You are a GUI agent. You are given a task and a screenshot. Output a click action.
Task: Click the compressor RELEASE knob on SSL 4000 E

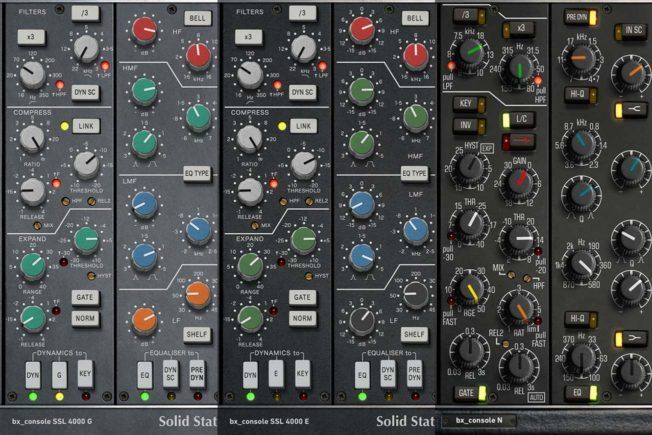point(250,192)
